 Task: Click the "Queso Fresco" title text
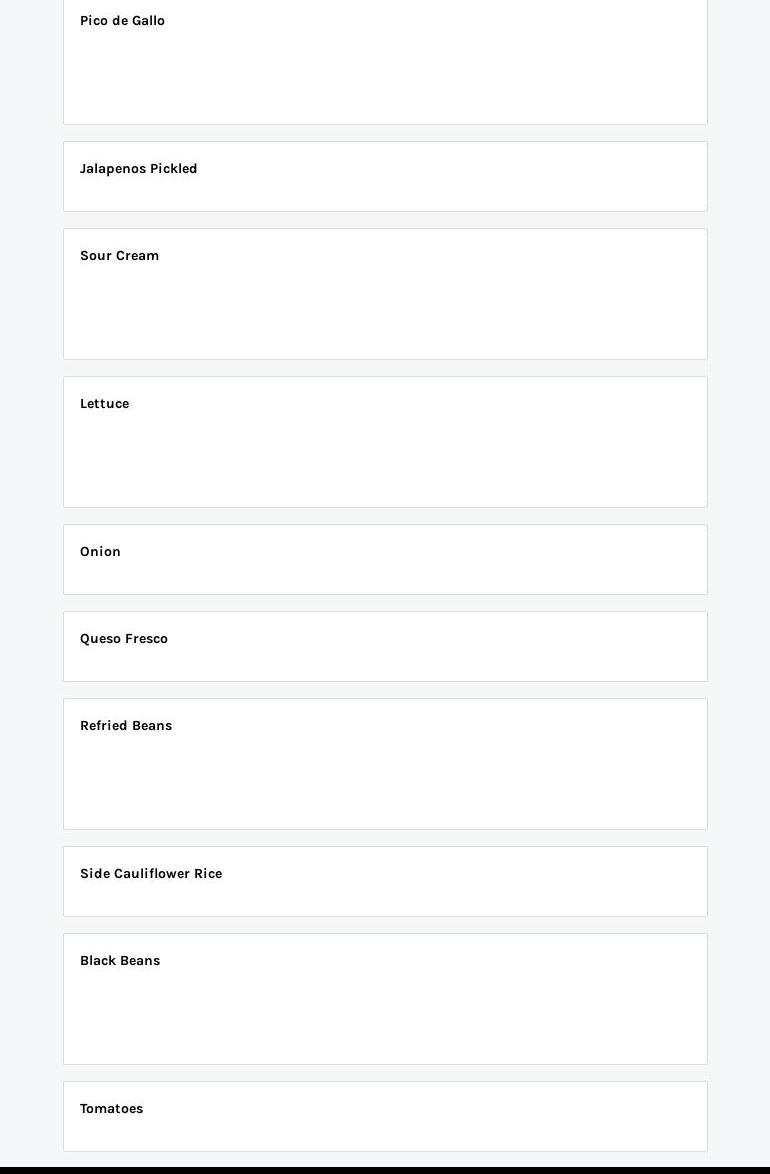124,639
